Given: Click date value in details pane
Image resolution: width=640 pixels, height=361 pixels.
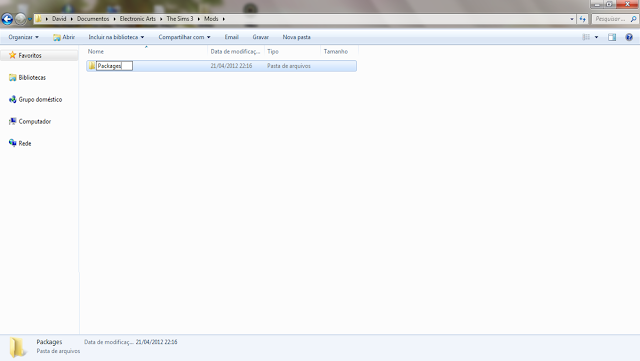Looking at the screenshot, I should click(x=156, y=342).
